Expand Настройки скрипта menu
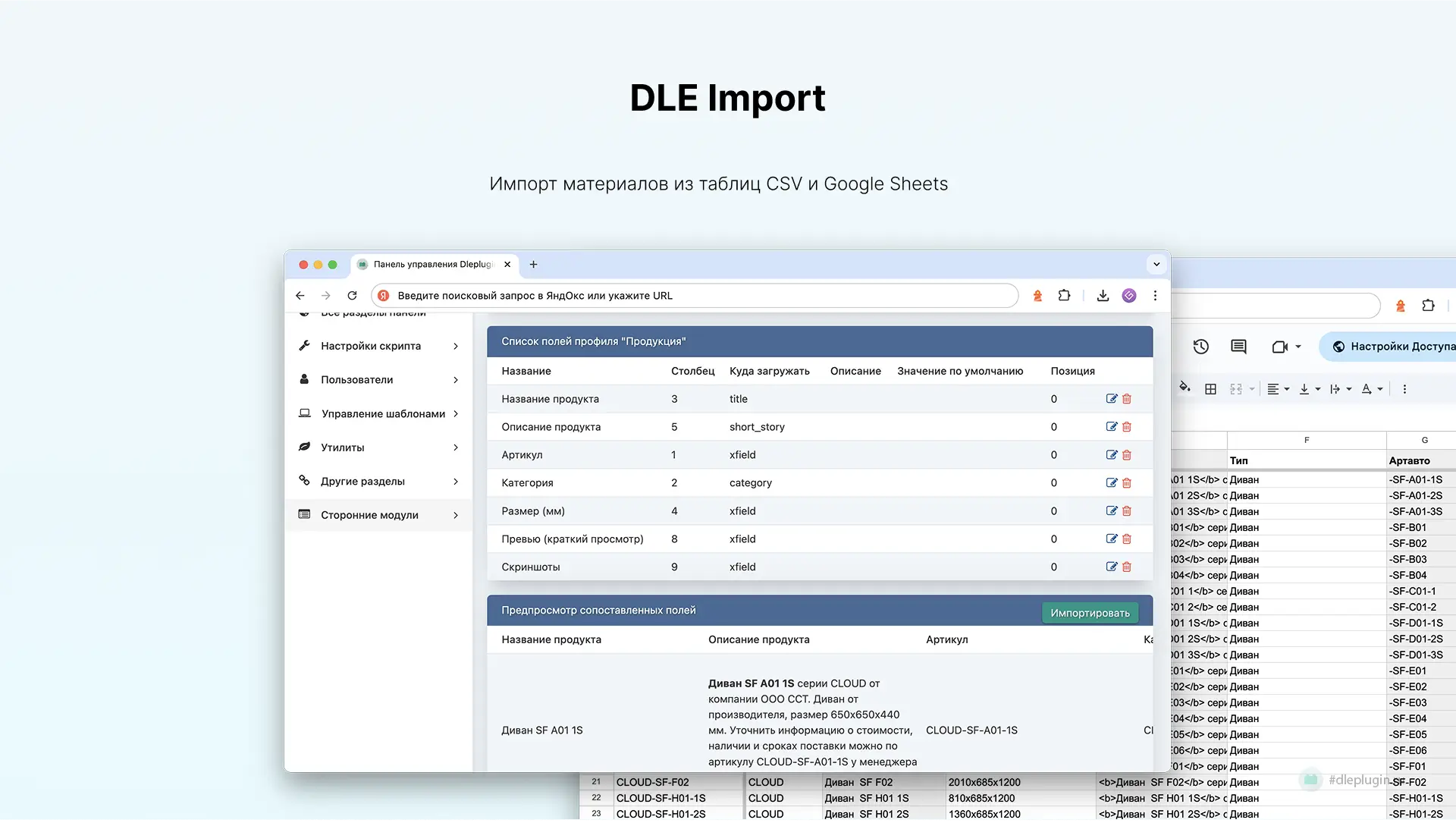 click(379, 346)
